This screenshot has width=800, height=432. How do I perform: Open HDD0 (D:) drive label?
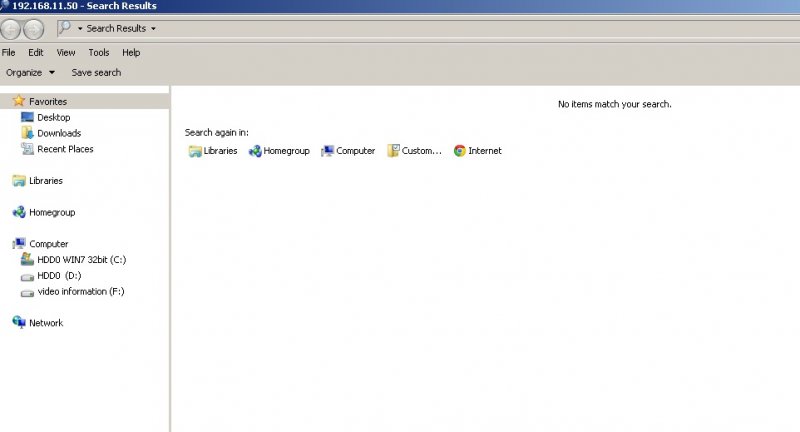coord(59,275)
